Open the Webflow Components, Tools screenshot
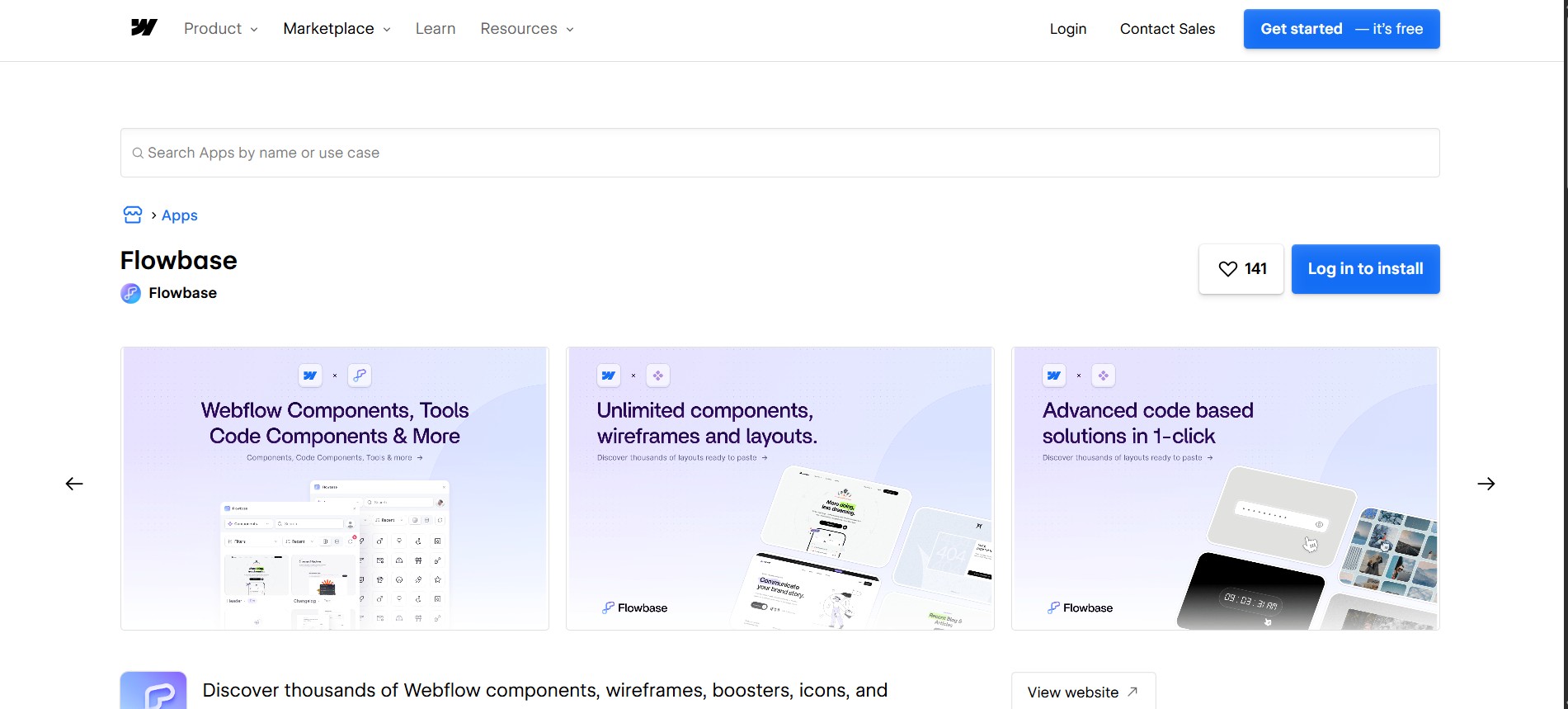Viewport: 1568px width, 709px height. pyautogui.click(x=335, y=489)
